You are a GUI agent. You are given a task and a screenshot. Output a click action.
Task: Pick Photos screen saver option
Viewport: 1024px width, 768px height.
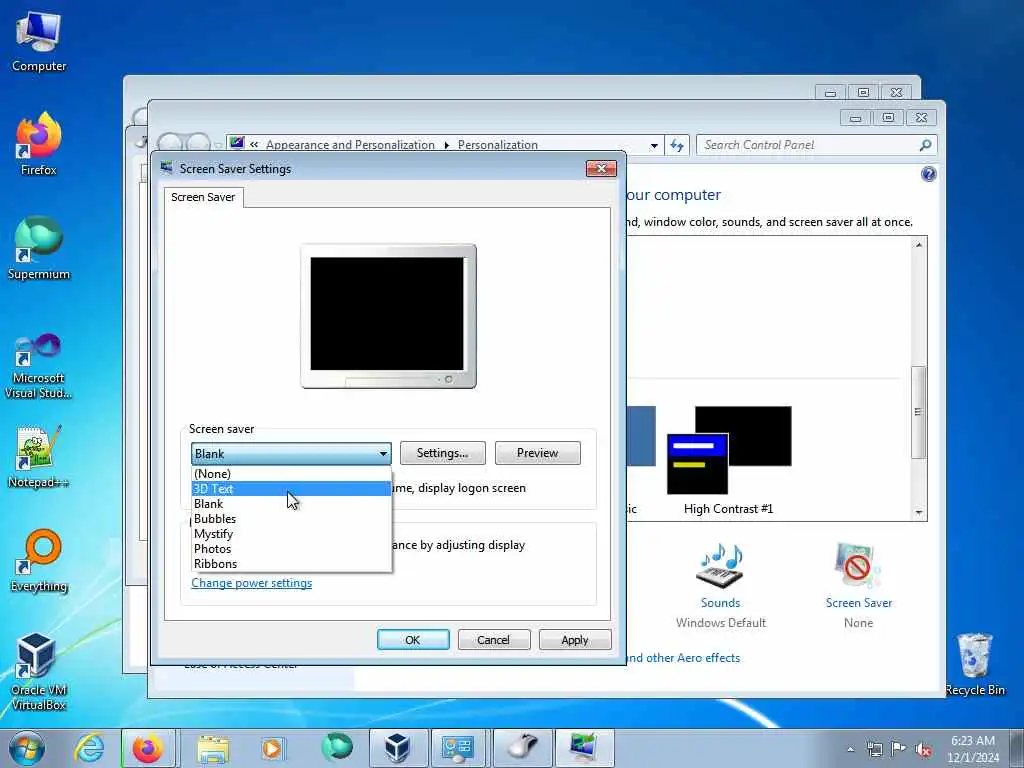coord(291,549)
